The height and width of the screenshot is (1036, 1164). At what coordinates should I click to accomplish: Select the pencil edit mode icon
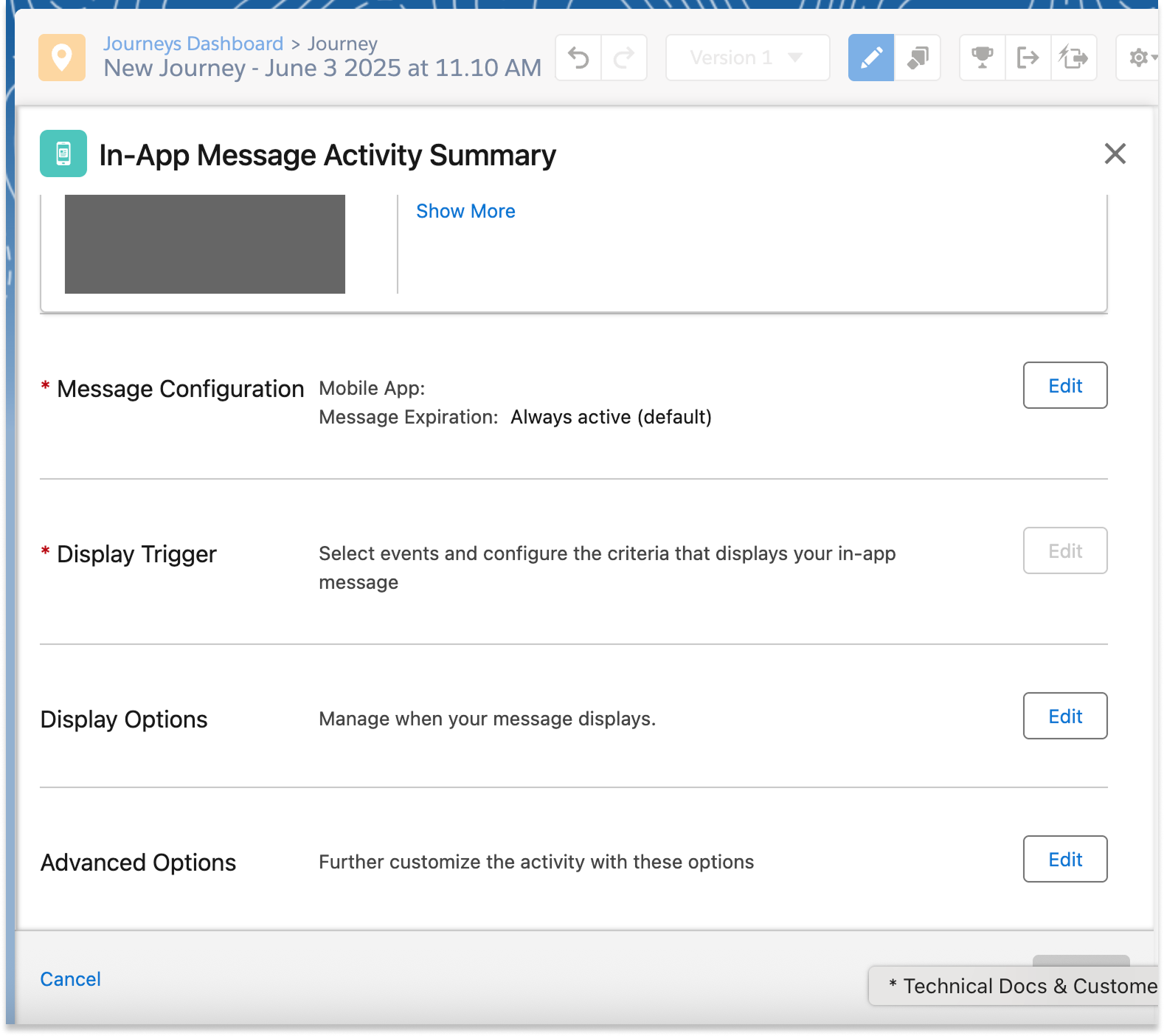(871, 58)
